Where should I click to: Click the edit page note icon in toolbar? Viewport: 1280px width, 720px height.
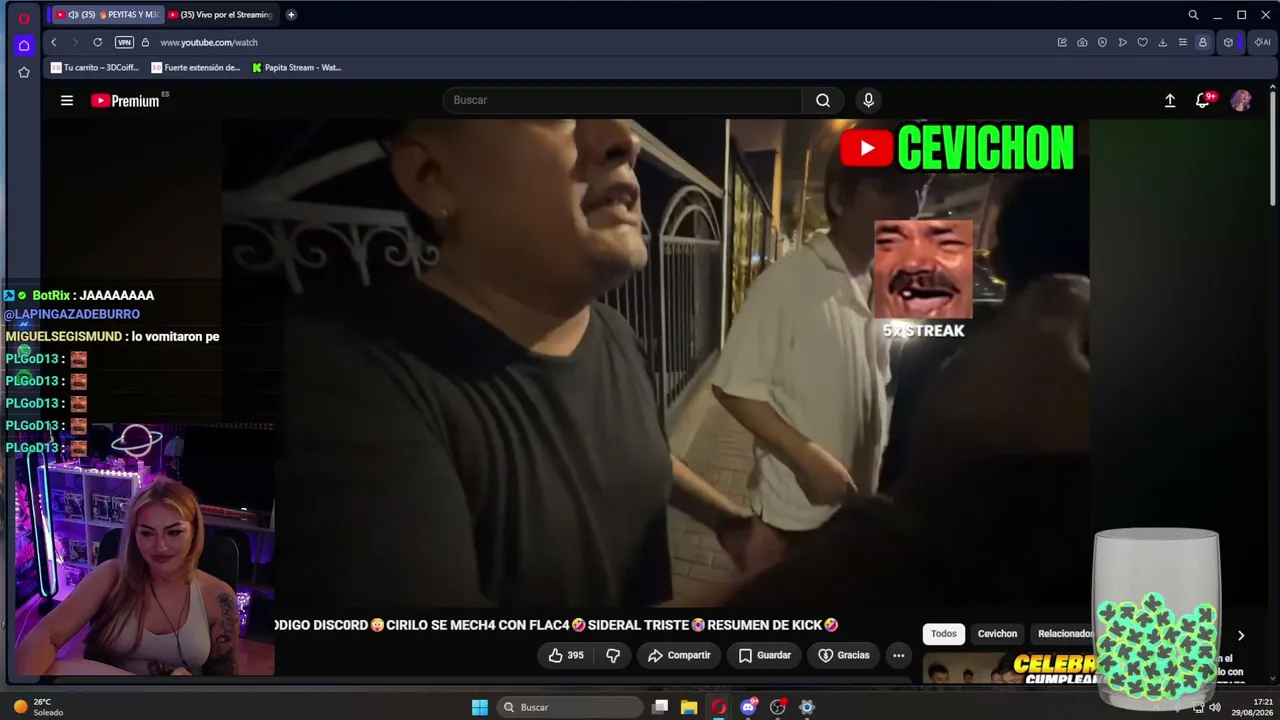coord(1062,42)
